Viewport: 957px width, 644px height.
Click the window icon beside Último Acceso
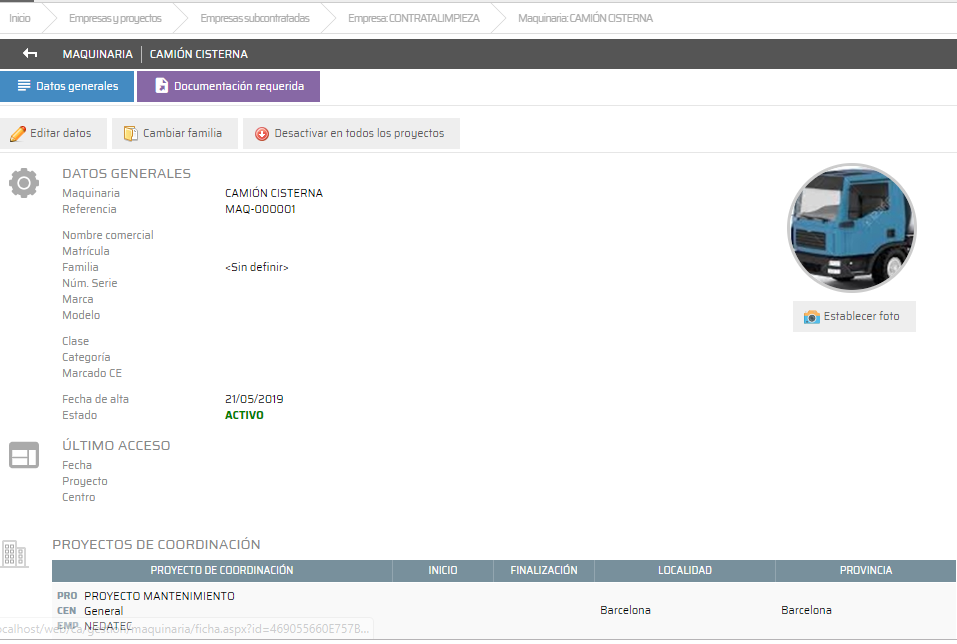(23, 455)
